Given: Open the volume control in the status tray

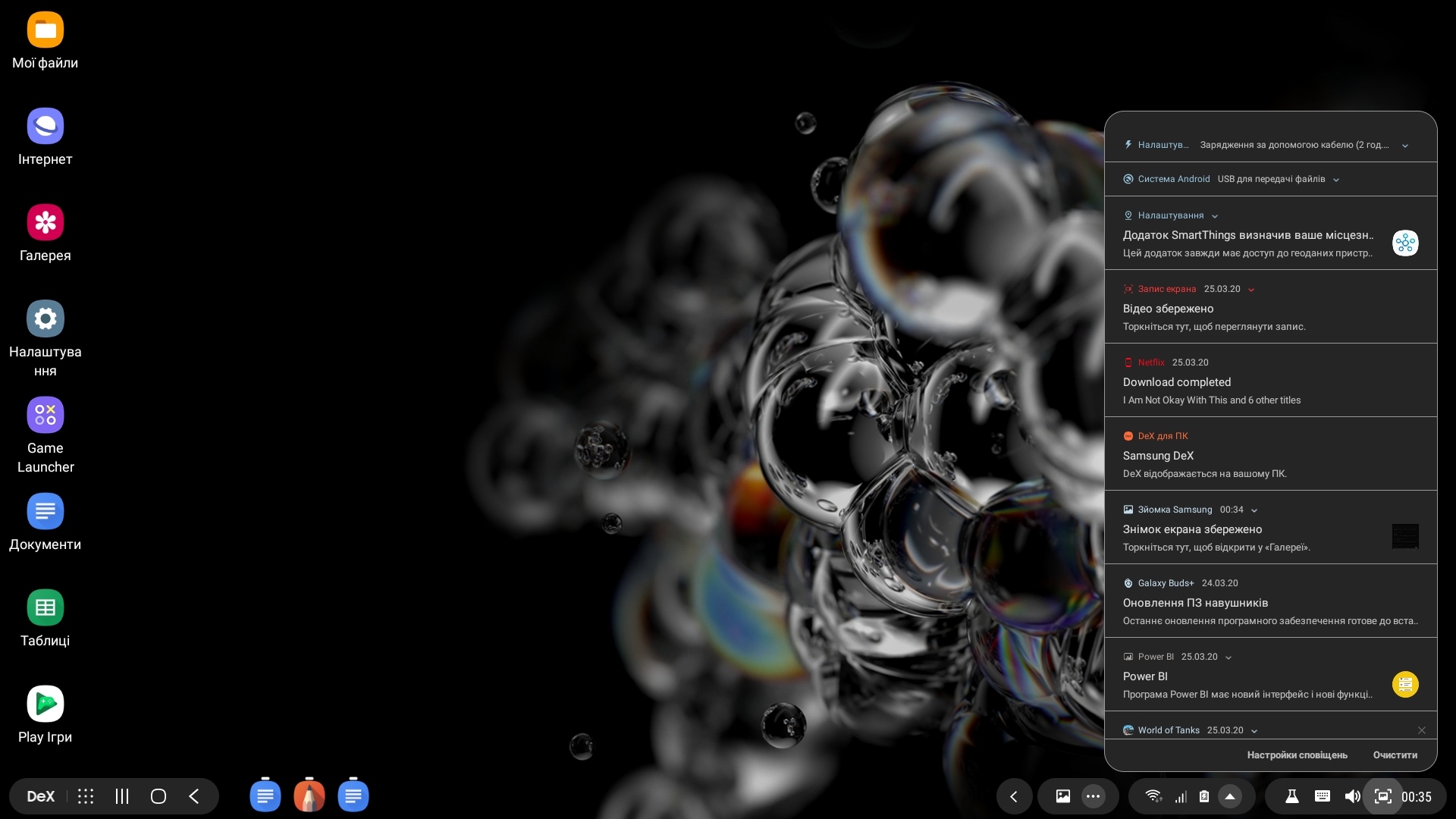Looking at the screenshot, I should coord(1353,796).
